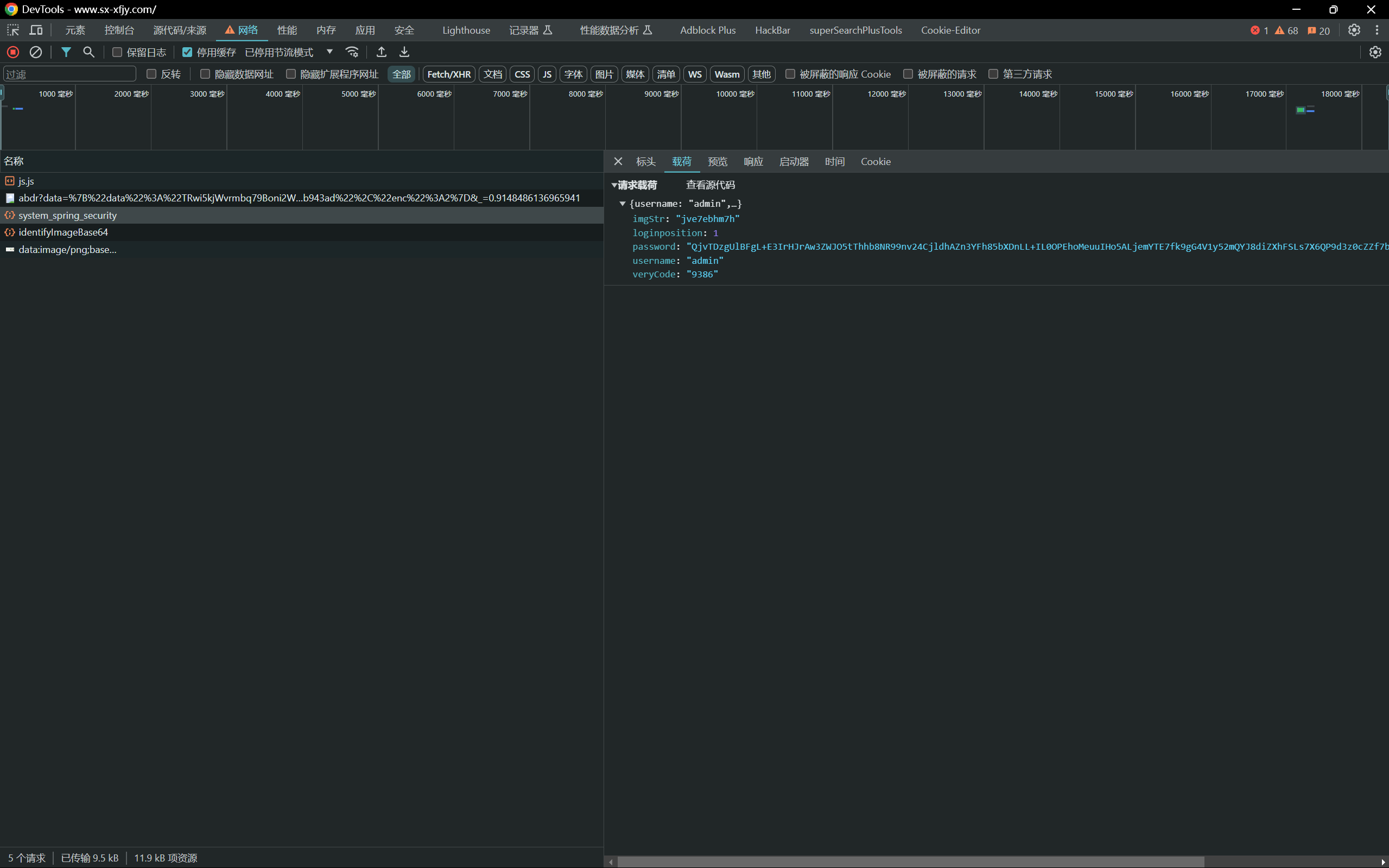
Task: Open the Initiator tab in details
Action: coord(794,161)
